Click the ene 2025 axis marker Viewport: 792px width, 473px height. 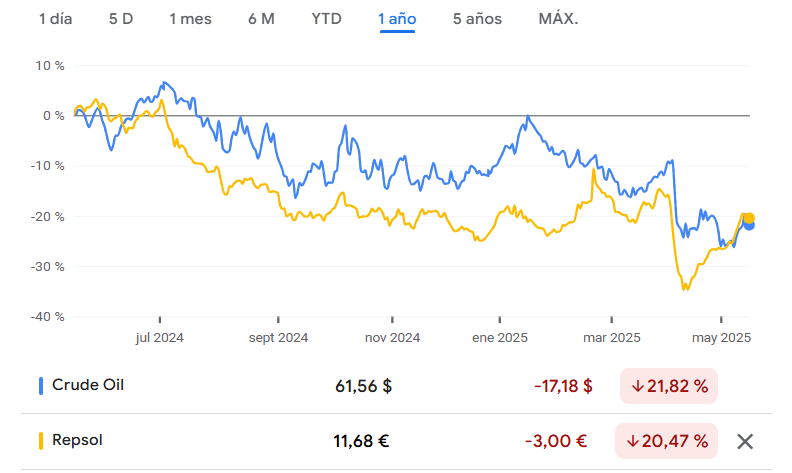click(499, 338)
